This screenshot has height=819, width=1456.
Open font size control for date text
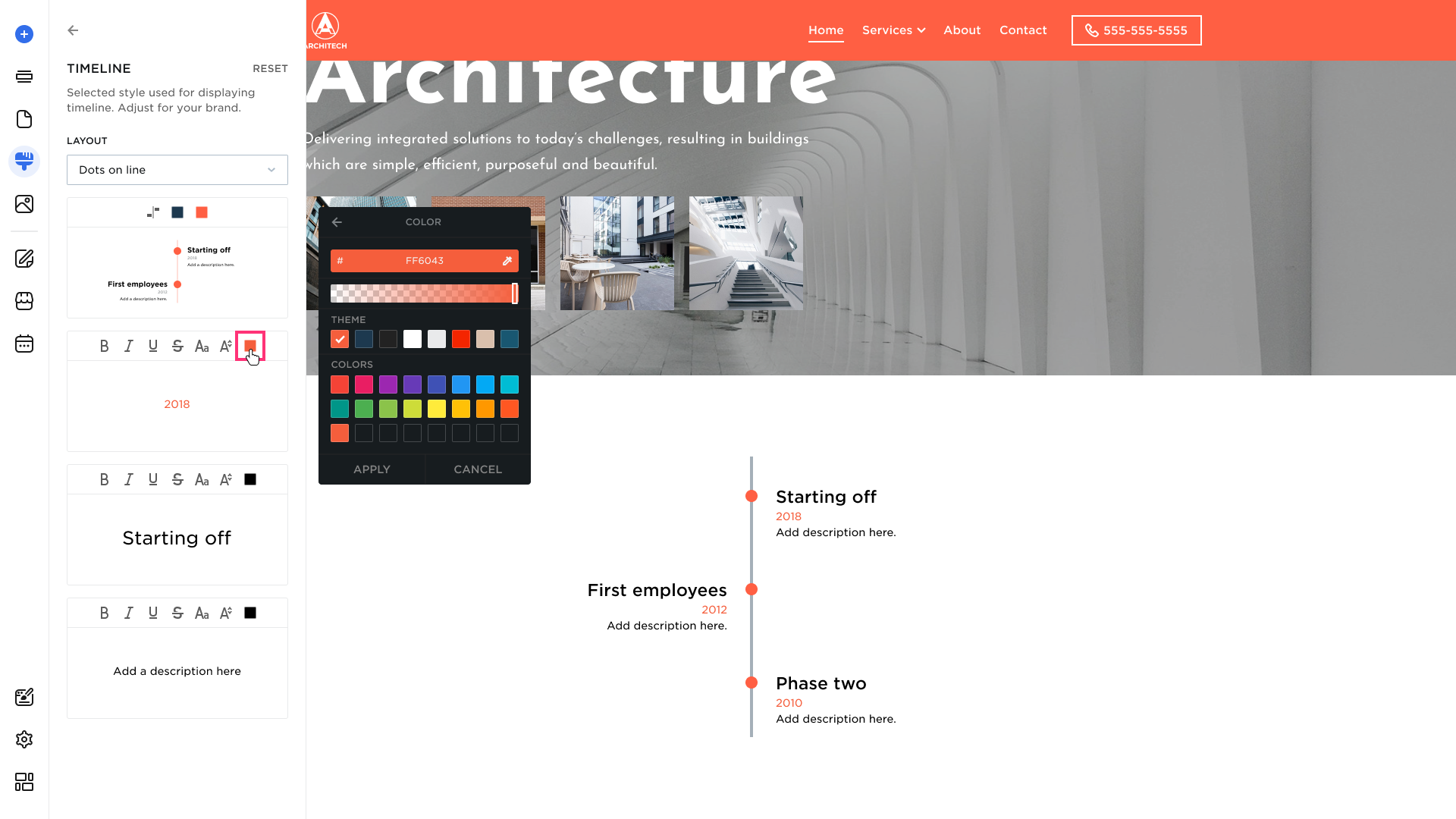click(x=226, y=347)
